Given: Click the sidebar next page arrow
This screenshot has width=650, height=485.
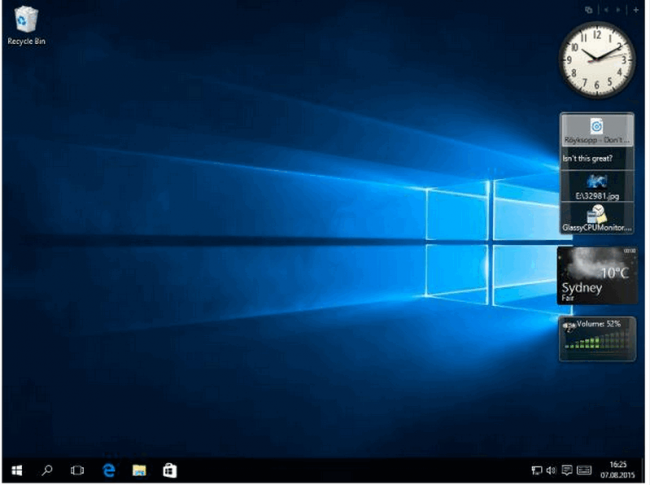Looking at the screenshot, I should tap(618, 10).
